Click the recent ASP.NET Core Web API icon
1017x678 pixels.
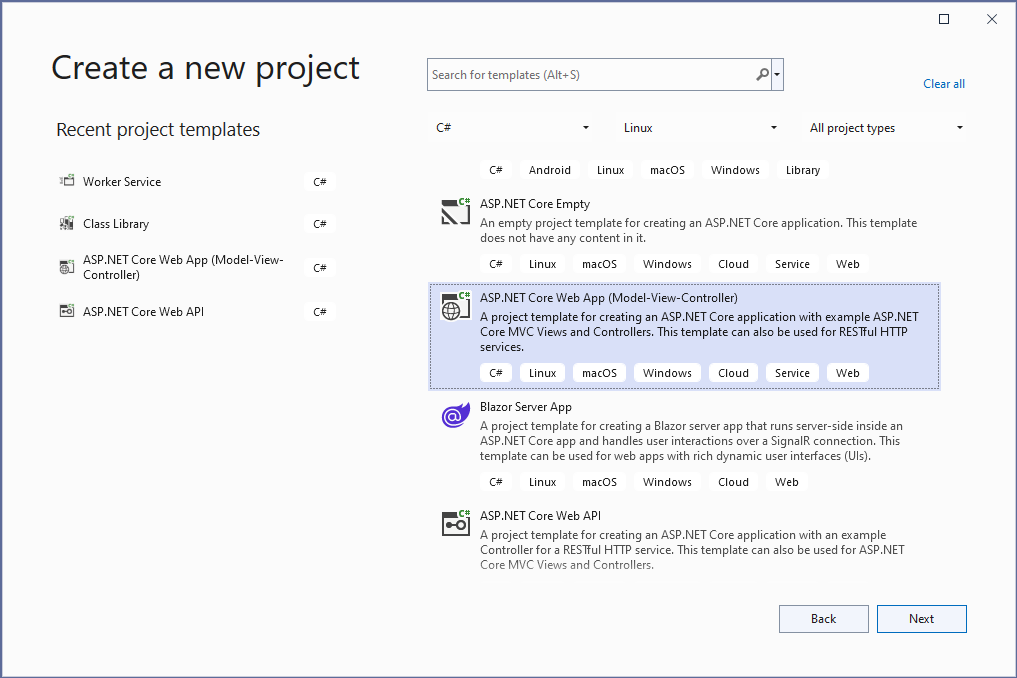click(x=67, y=311)
